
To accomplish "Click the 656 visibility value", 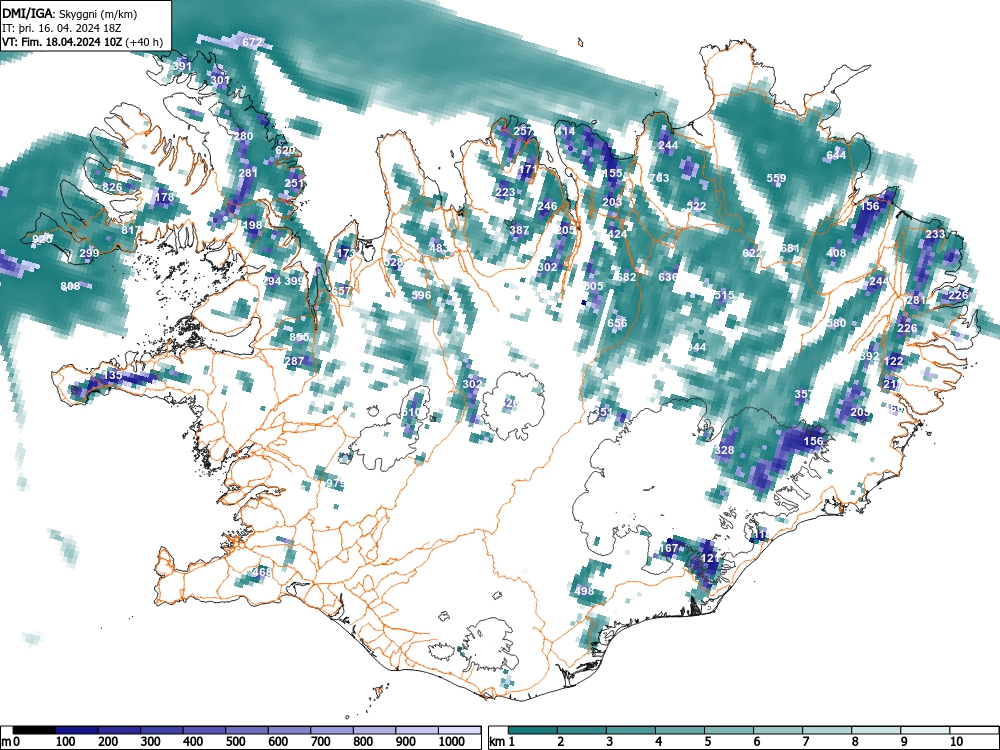I will pos(617,323).
